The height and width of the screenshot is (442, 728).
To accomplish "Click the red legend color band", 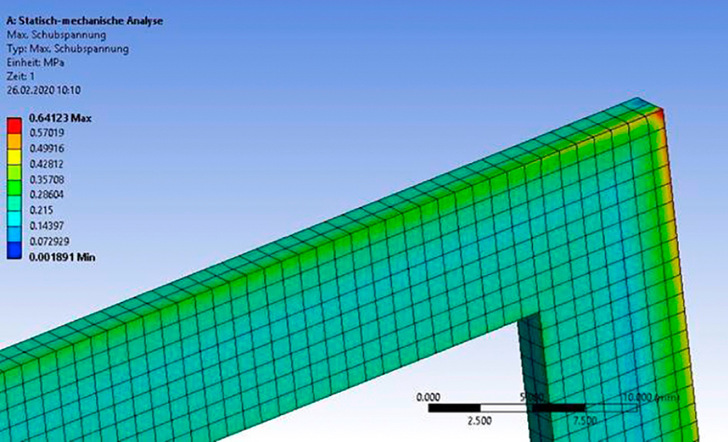I will pyautogui.click(x=15, y=125).
